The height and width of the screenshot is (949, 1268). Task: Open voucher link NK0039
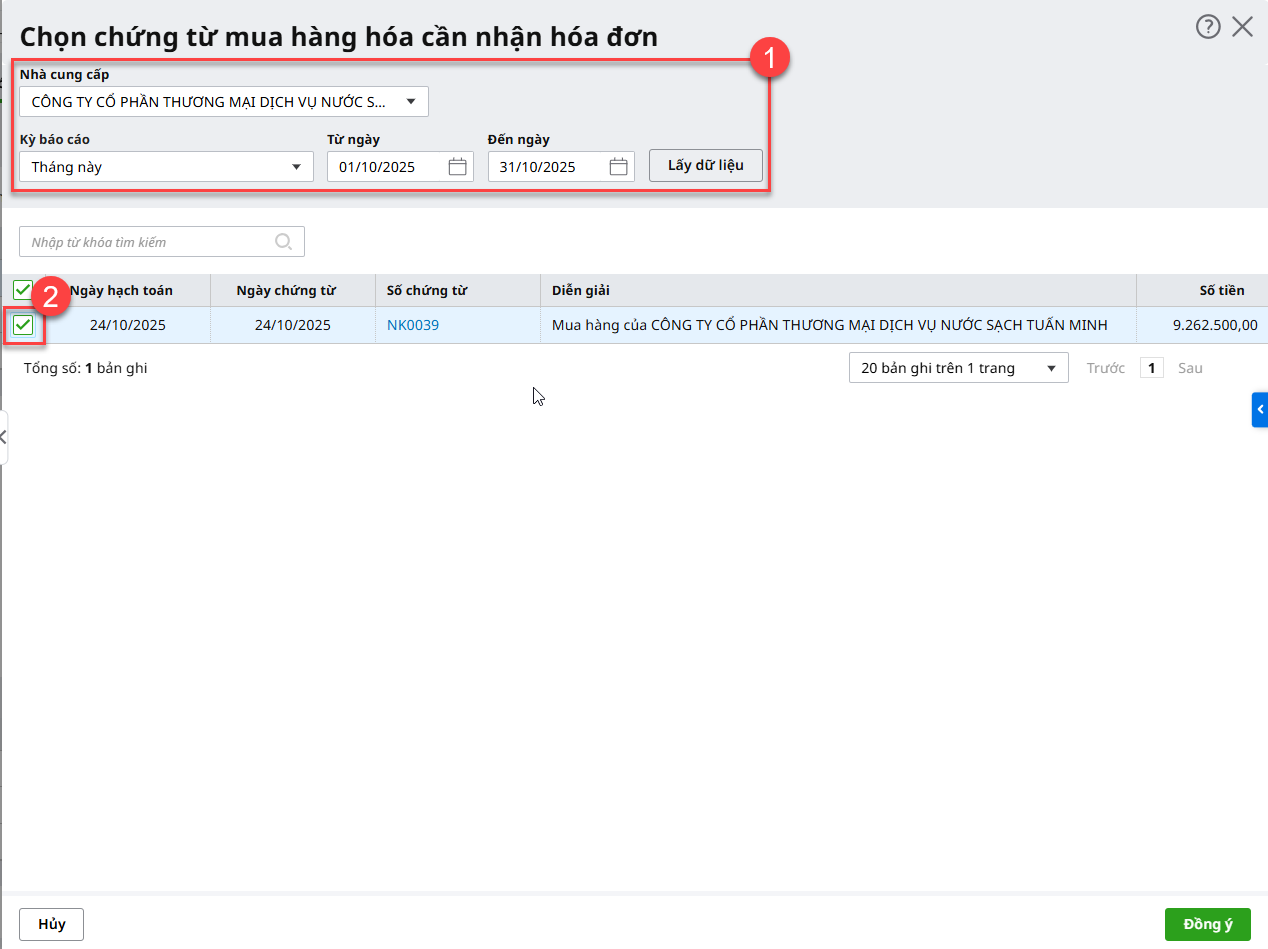413,325
